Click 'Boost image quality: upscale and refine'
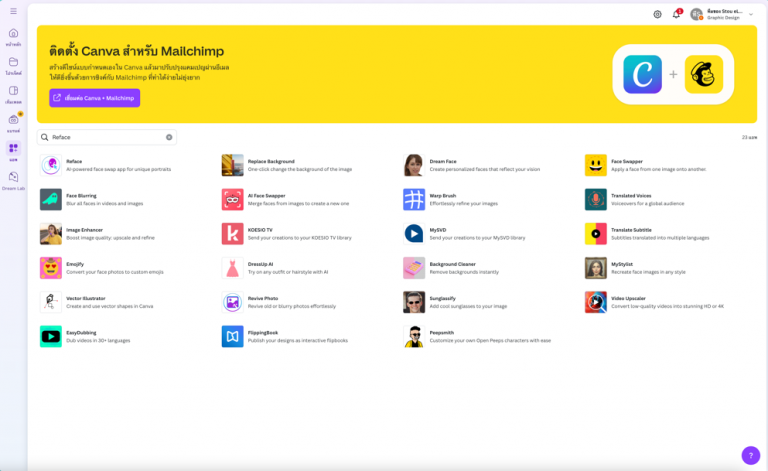The height and width of the screenshot is (471, 768). (x=110, y=238)
